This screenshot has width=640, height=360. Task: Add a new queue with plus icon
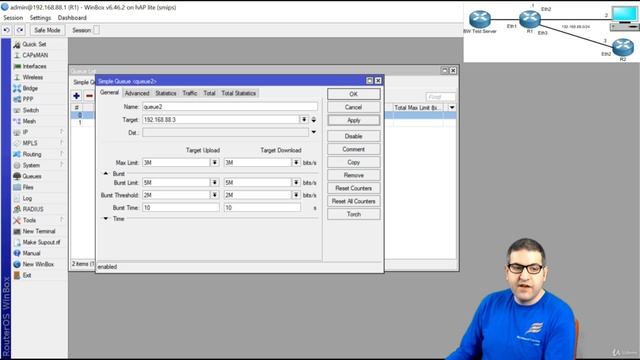pyautogui.click(x=76, y=96)
